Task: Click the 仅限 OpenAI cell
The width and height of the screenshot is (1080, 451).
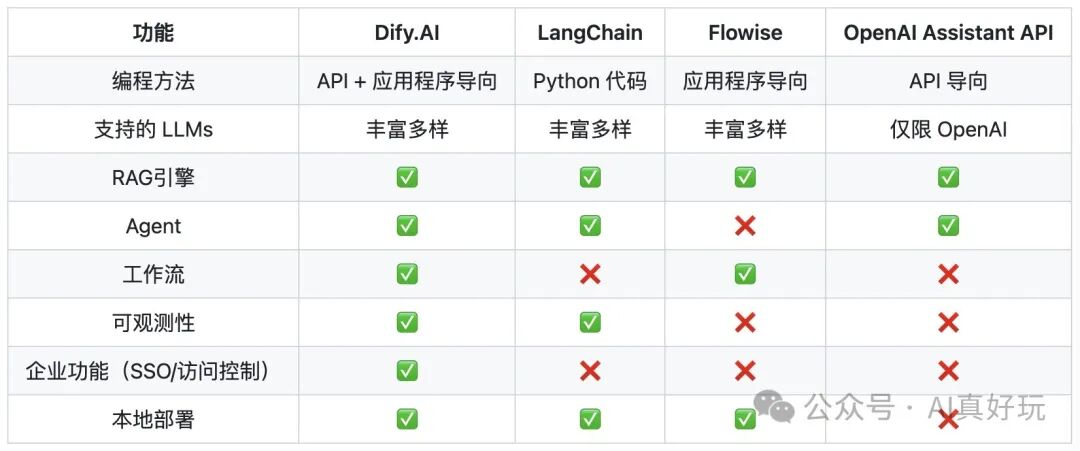Action: (948, 129)
